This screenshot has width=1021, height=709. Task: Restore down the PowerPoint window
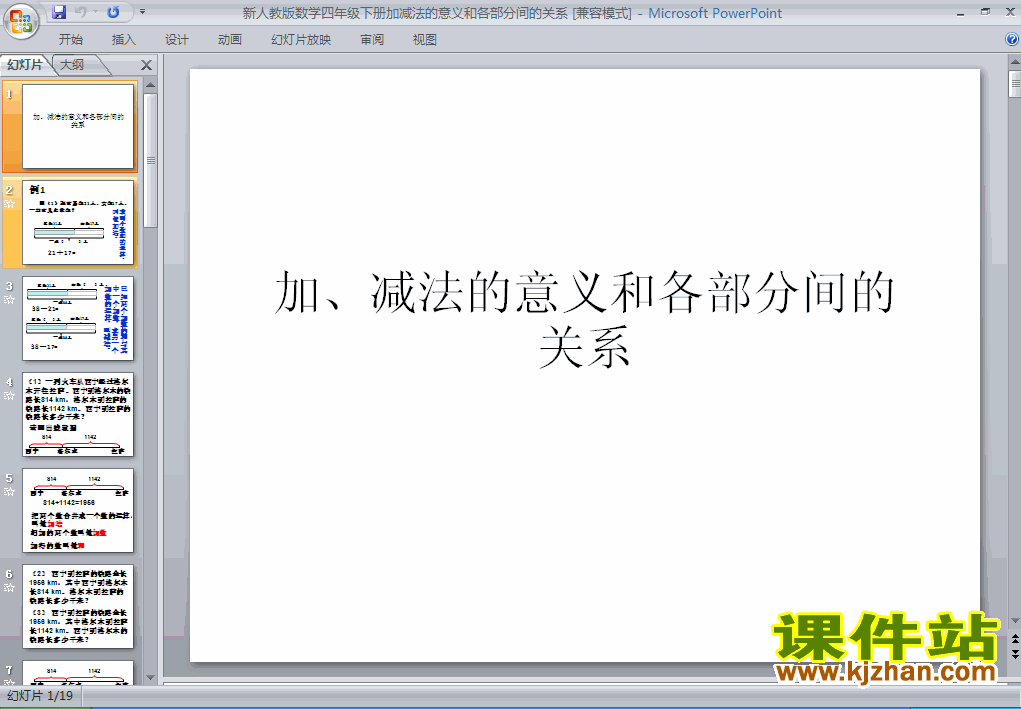(x=985, y=12)
